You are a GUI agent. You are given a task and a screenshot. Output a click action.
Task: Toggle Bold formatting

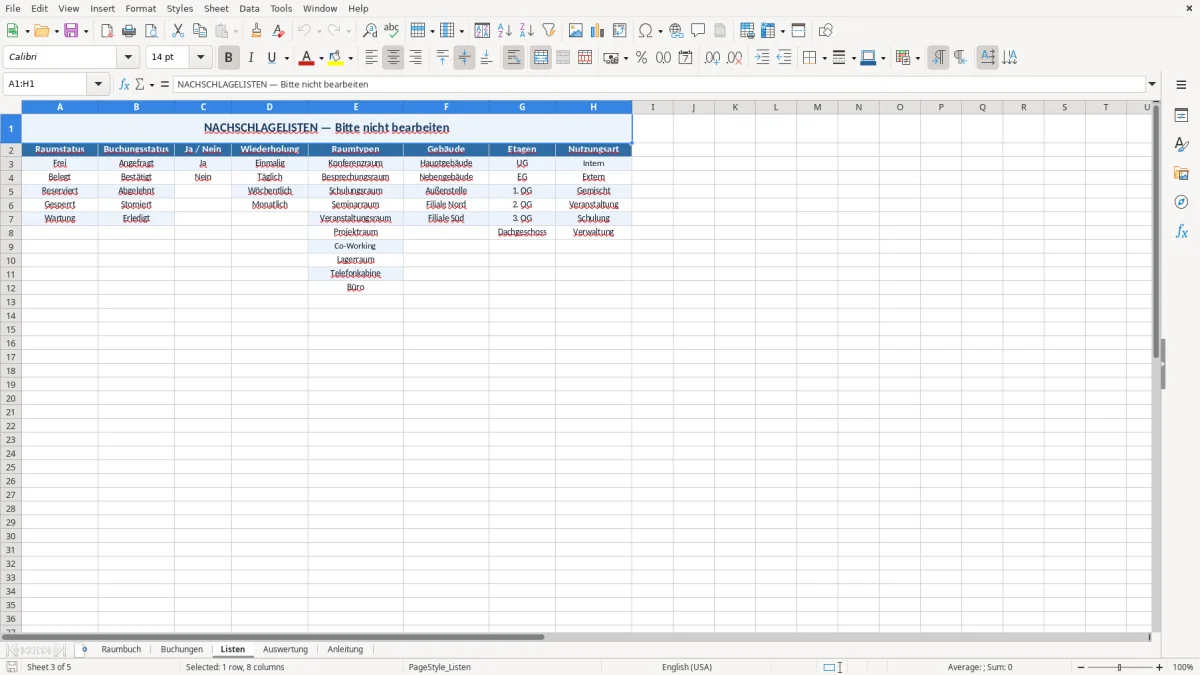click(x=228, y=58)
